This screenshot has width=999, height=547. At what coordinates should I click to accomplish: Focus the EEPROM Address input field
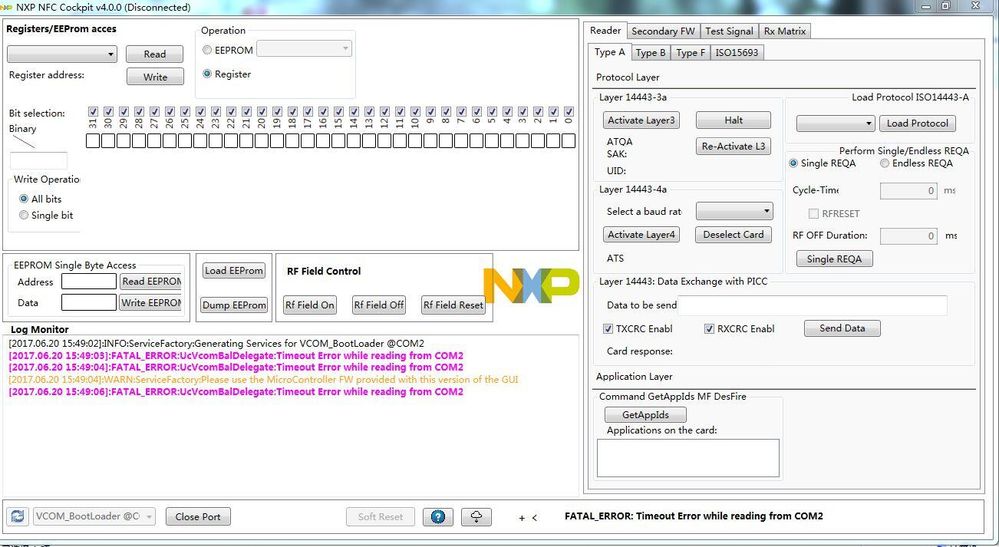tap(89, 281)
